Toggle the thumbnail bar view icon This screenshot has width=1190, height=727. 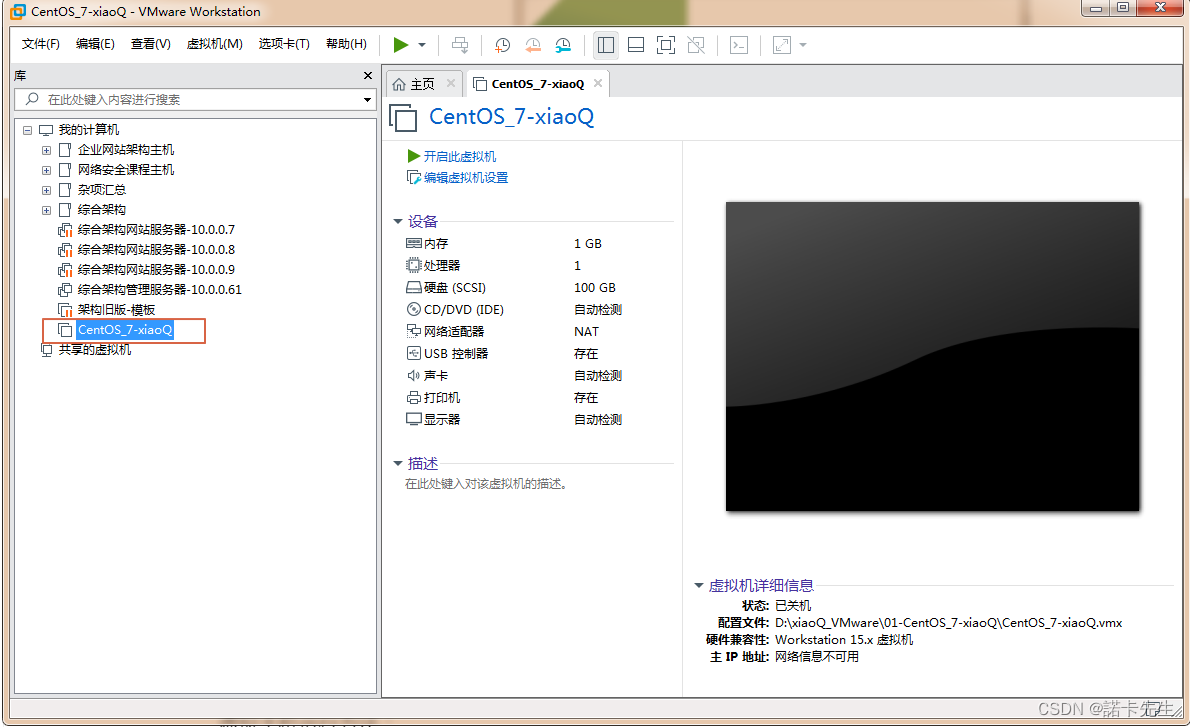636,45
